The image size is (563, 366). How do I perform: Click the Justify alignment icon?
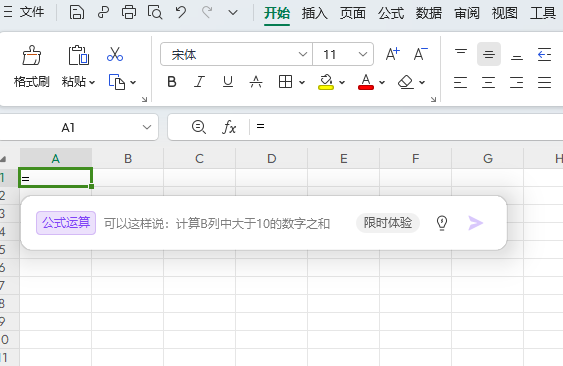point(545,82)
